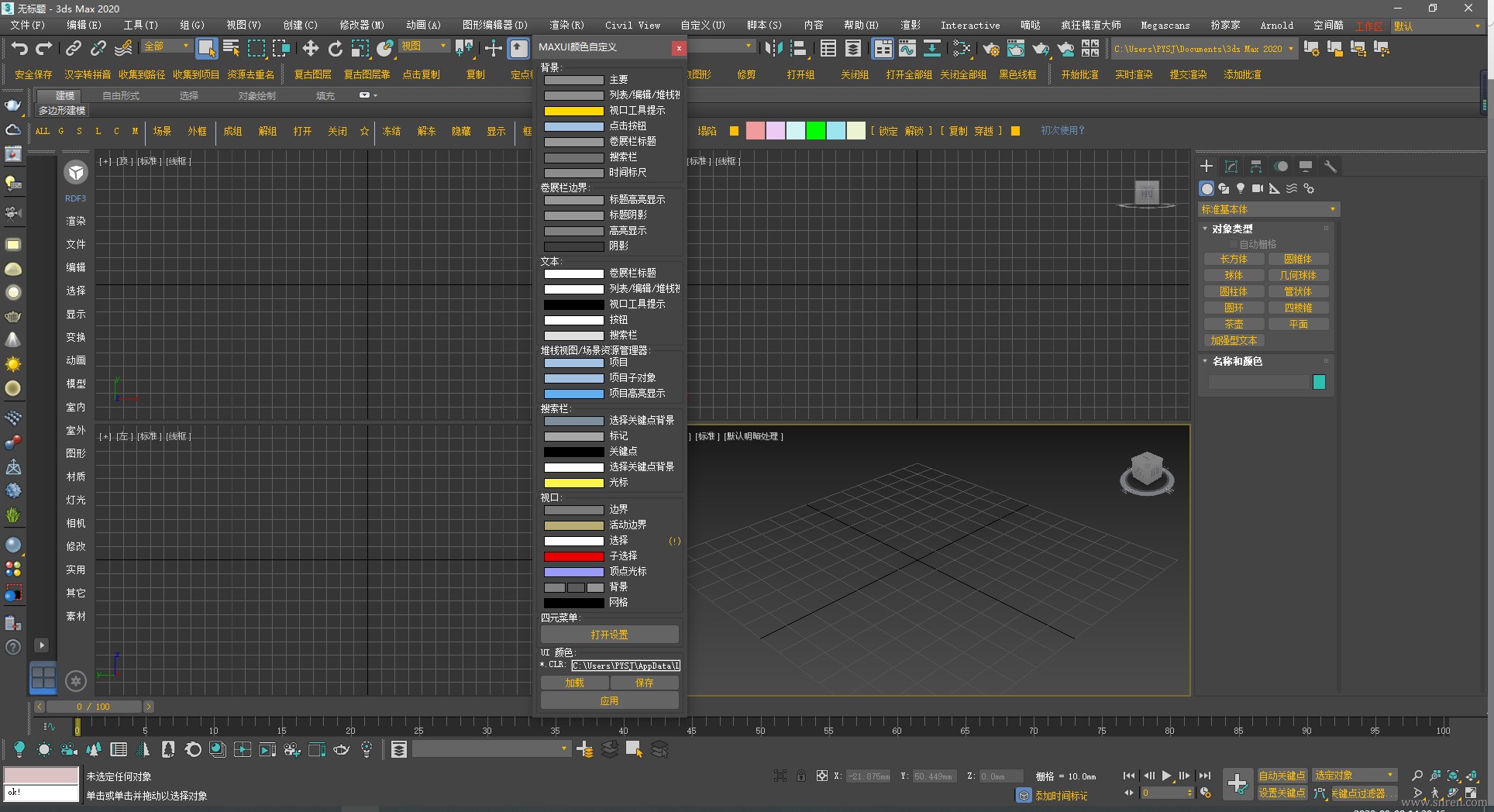Toggle the 自动关键点 auto key button
1494x812 pixels.
1282,776
